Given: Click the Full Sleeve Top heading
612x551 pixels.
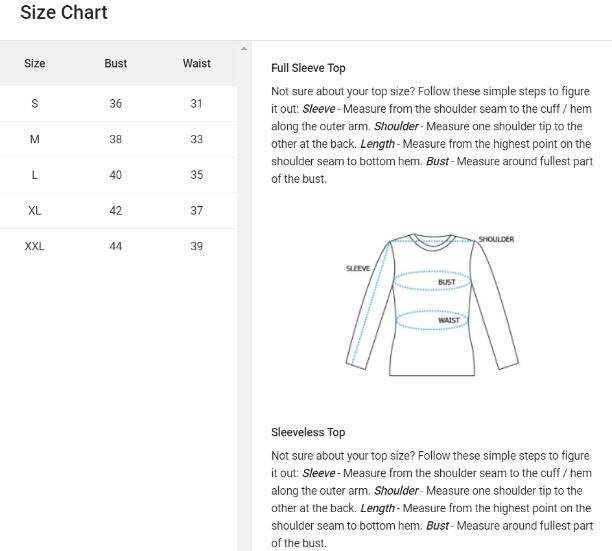Looking at the screenshot, I should 308,68.
